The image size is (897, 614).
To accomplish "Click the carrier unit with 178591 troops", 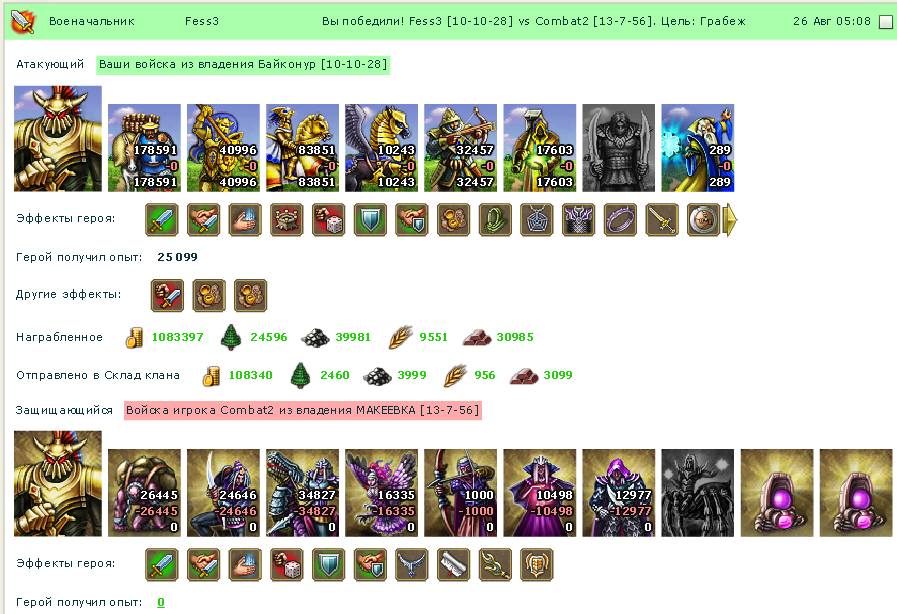I will coord(144,148).
